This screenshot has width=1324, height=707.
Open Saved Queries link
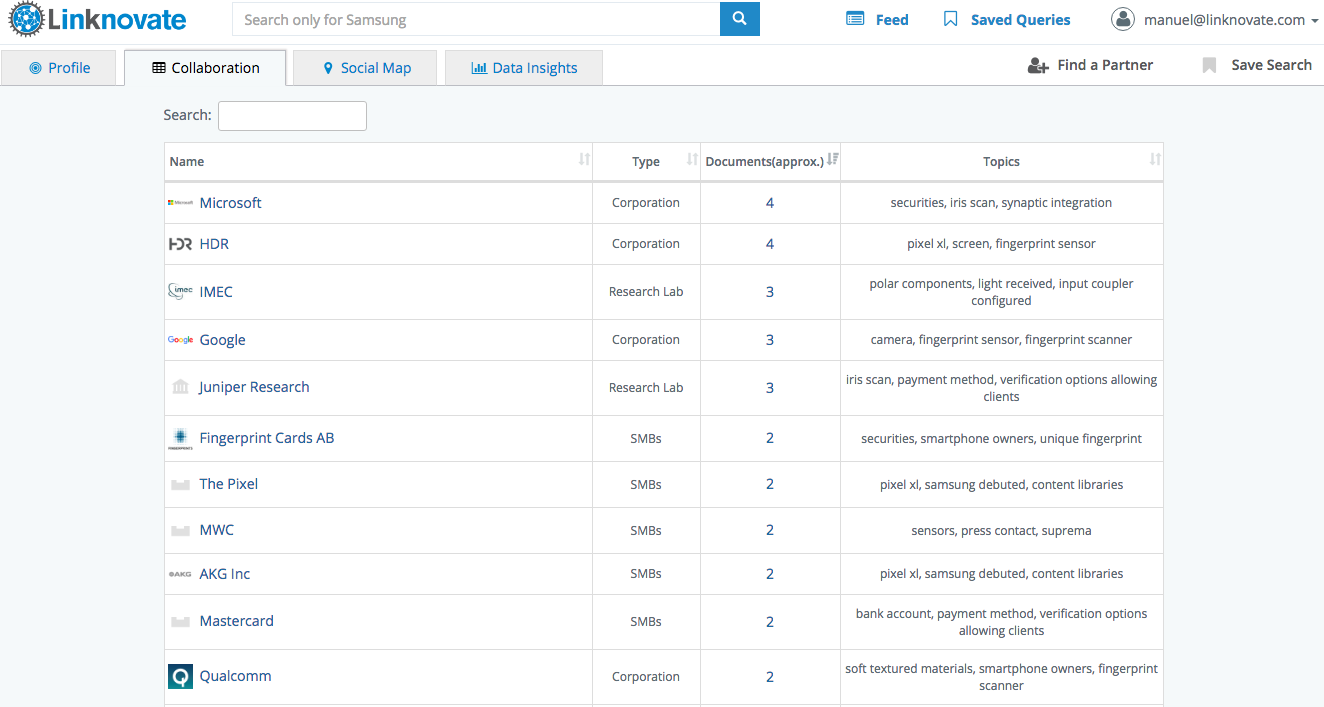pos(1007,20)
